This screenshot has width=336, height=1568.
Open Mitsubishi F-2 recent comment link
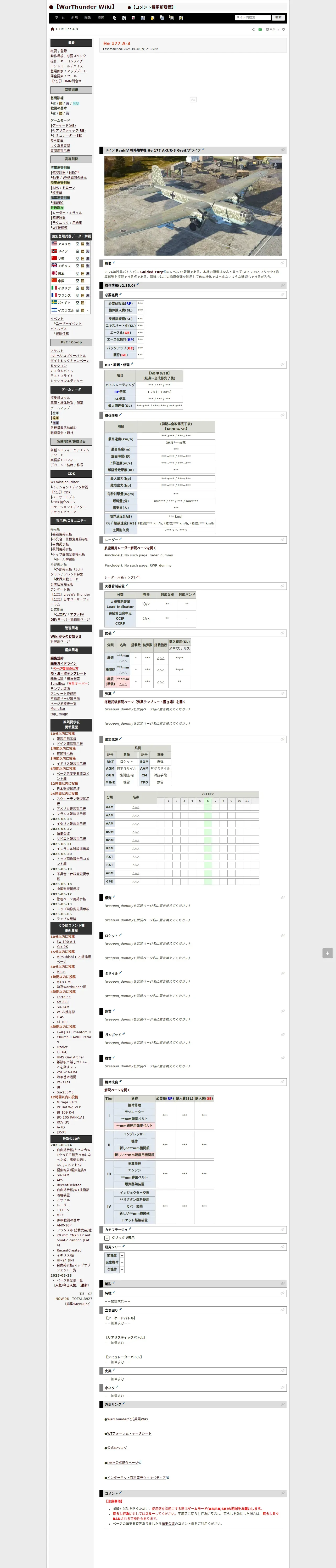[x=74, y=959]
